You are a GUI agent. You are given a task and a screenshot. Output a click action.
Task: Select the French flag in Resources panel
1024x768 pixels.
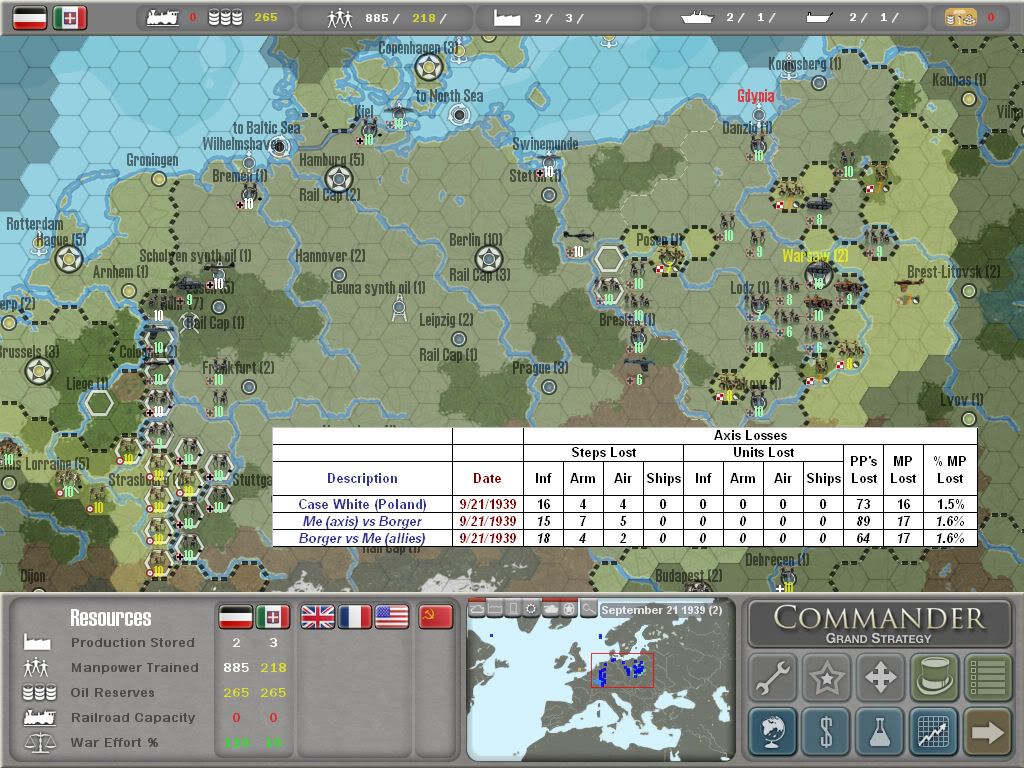tap(355, 616)
